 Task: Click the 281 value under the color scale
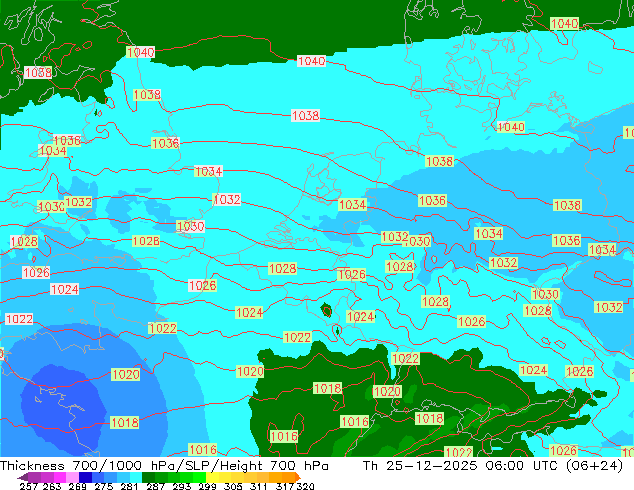coord(129,486)
